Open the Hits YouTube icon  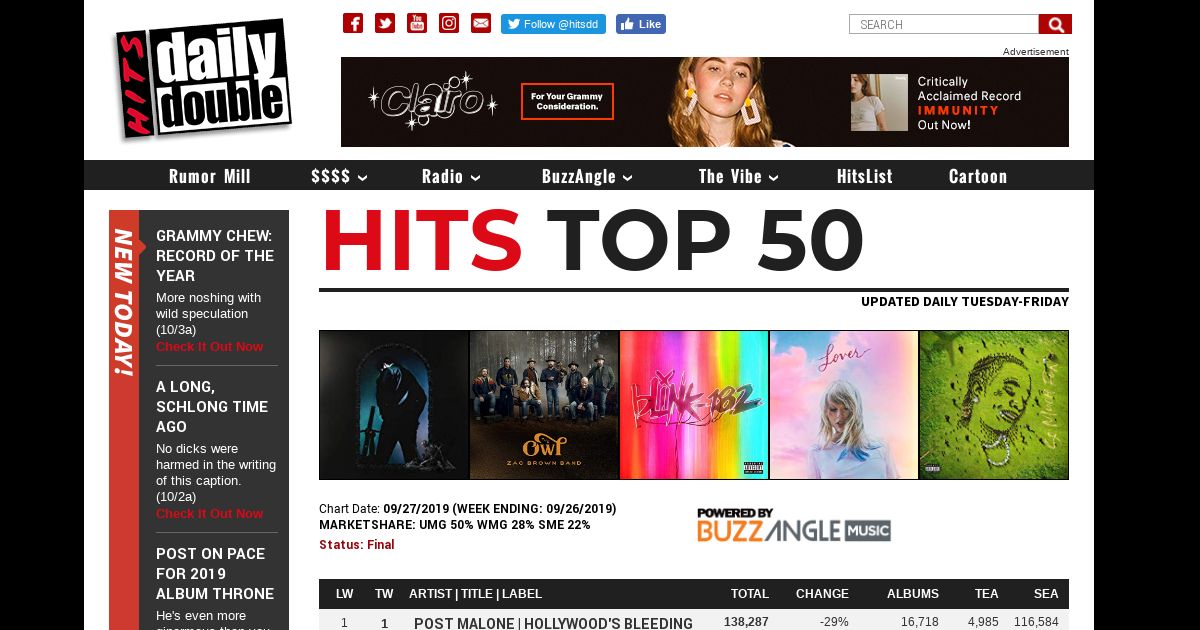(x=417, y=23)
